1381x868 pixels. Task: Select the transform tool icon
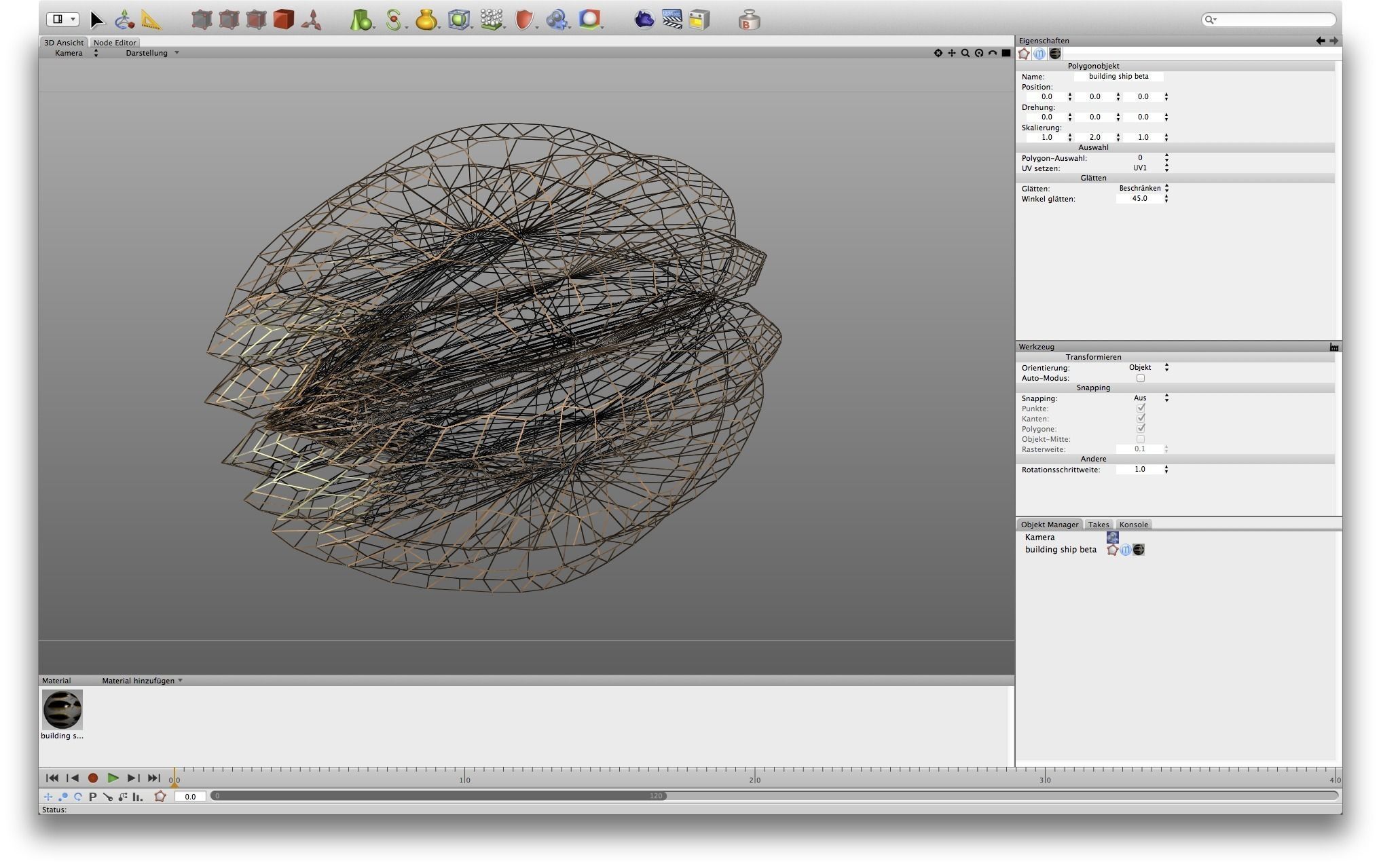point(124,20)
